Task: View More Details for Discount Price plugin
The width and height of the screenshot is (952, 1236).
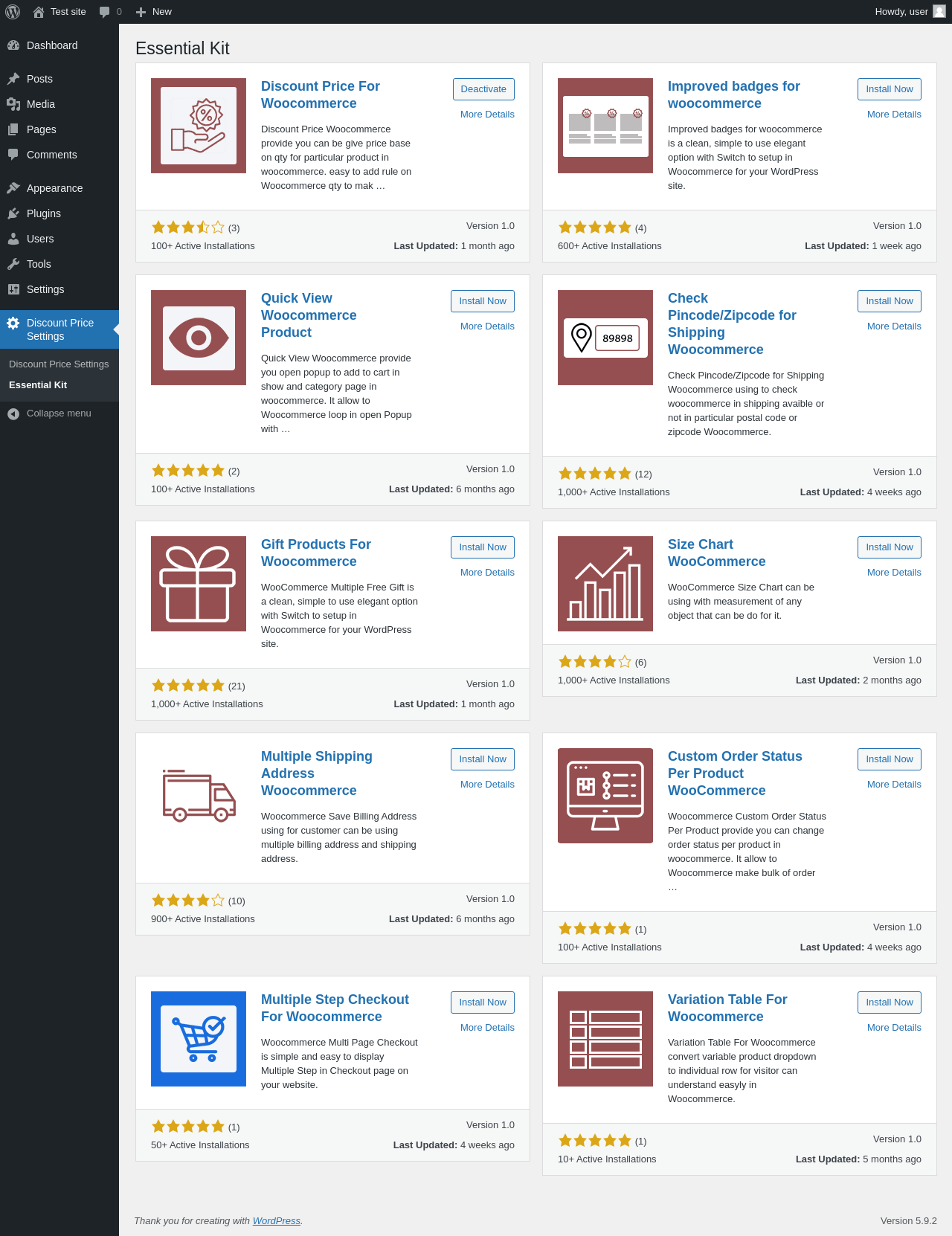Action: (487, 115)
